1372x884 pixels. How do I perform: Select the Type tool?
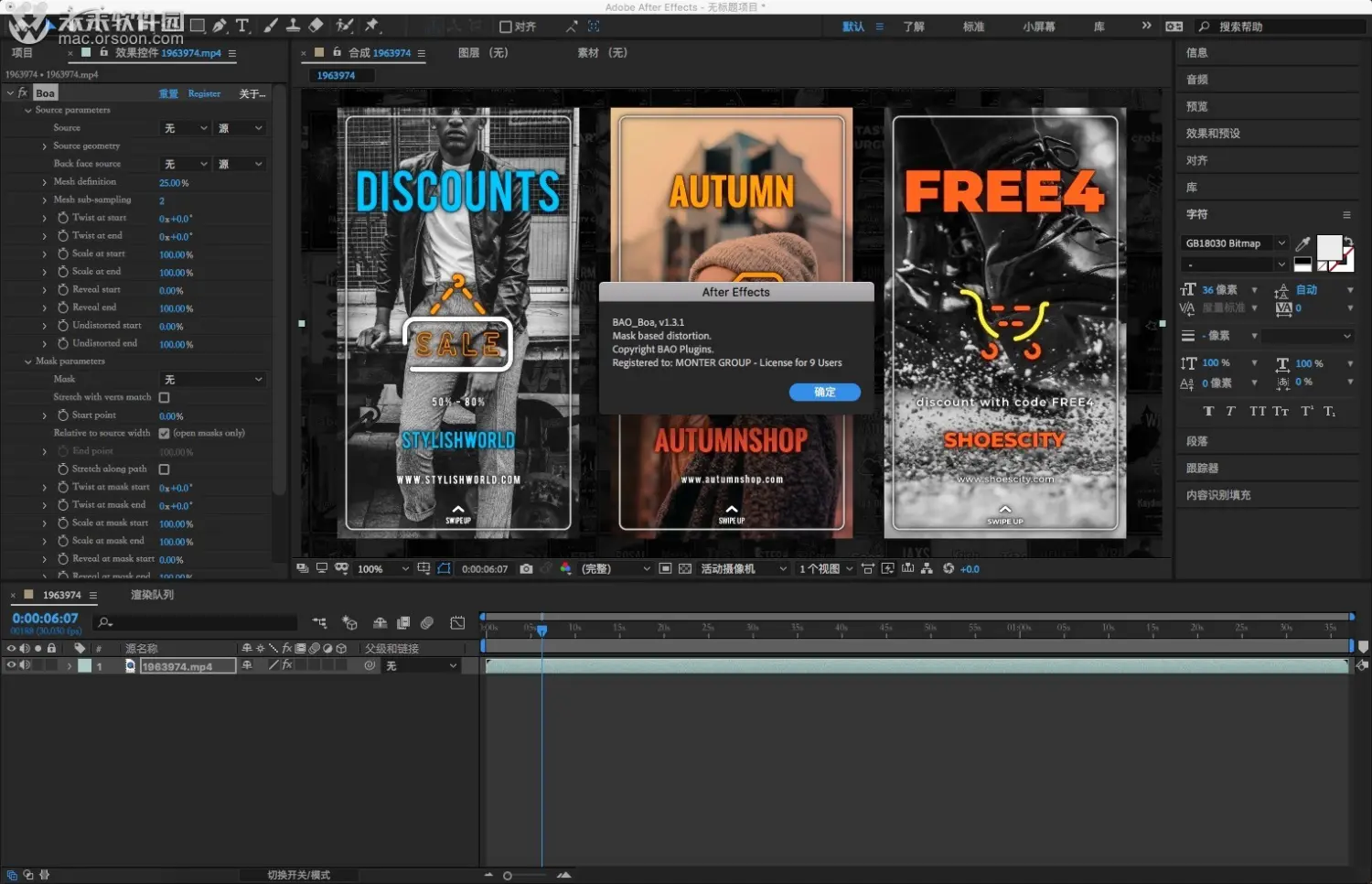click(242, 26)
